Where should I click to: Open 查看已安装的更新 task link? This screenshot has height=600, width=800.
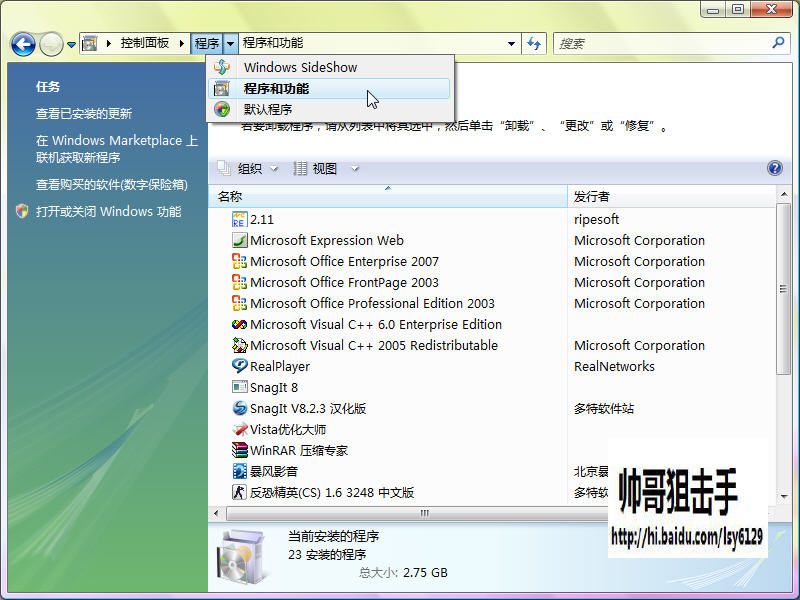pos(84,113)
